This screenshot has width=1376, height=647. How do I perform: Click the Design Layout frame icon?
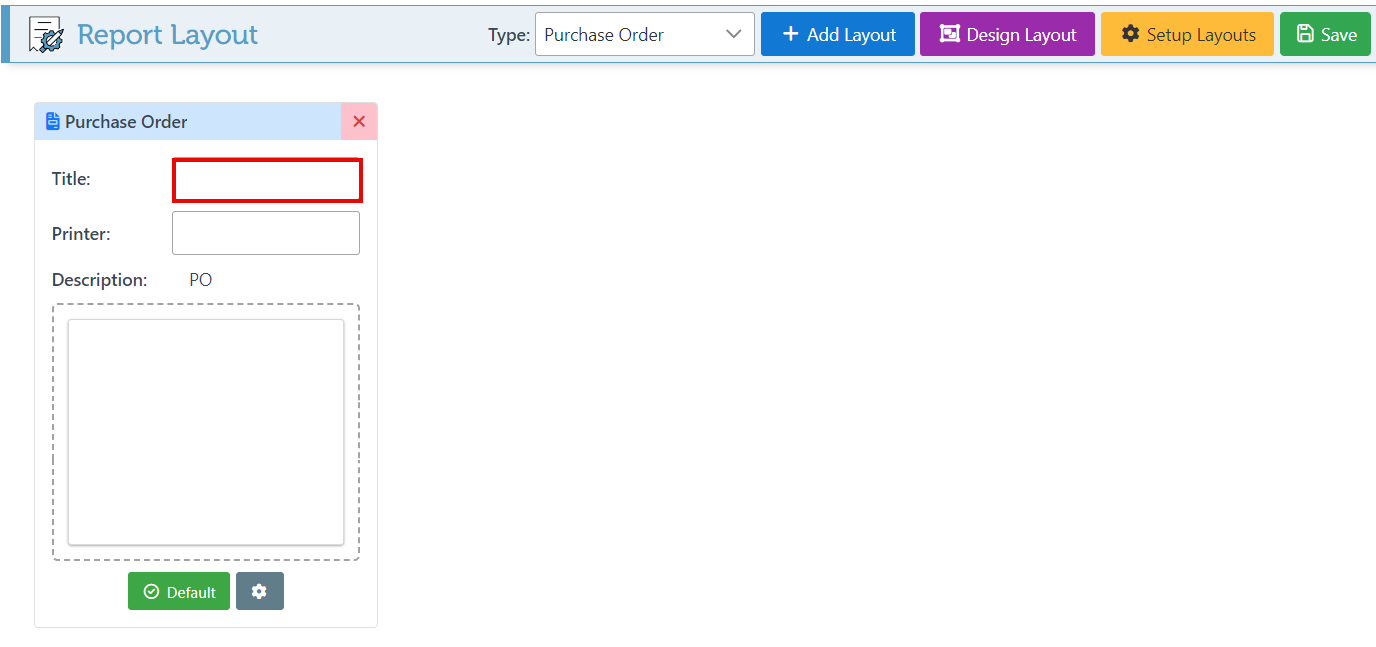(949, 34)
